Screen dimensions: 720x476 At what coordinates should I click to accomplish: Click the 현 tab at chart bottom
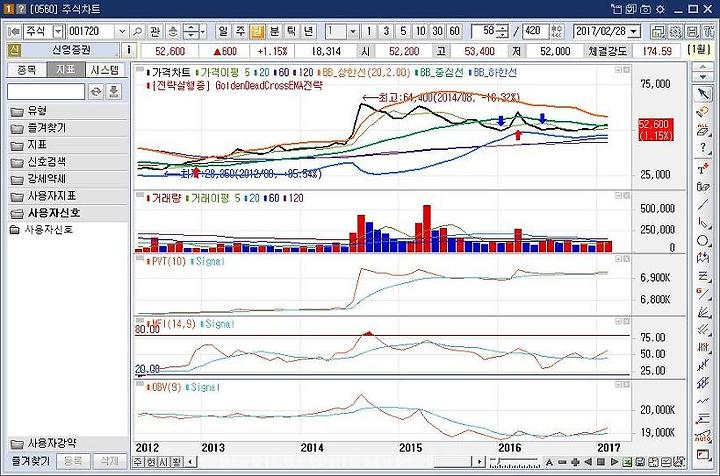click(151, 462)
